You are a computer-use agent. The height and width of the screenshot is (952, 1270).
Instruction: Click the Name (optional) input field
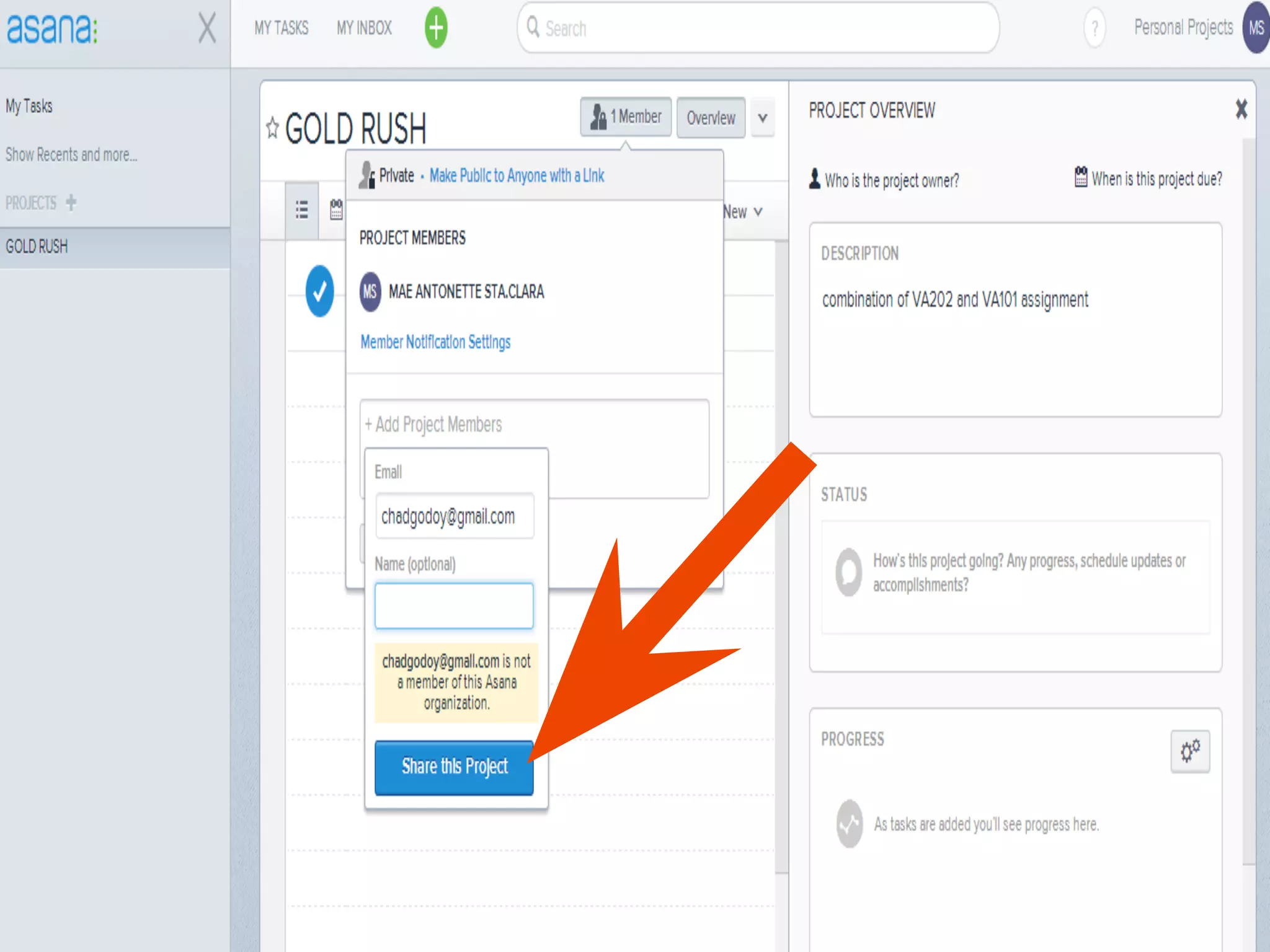click(x=454, y=606)
